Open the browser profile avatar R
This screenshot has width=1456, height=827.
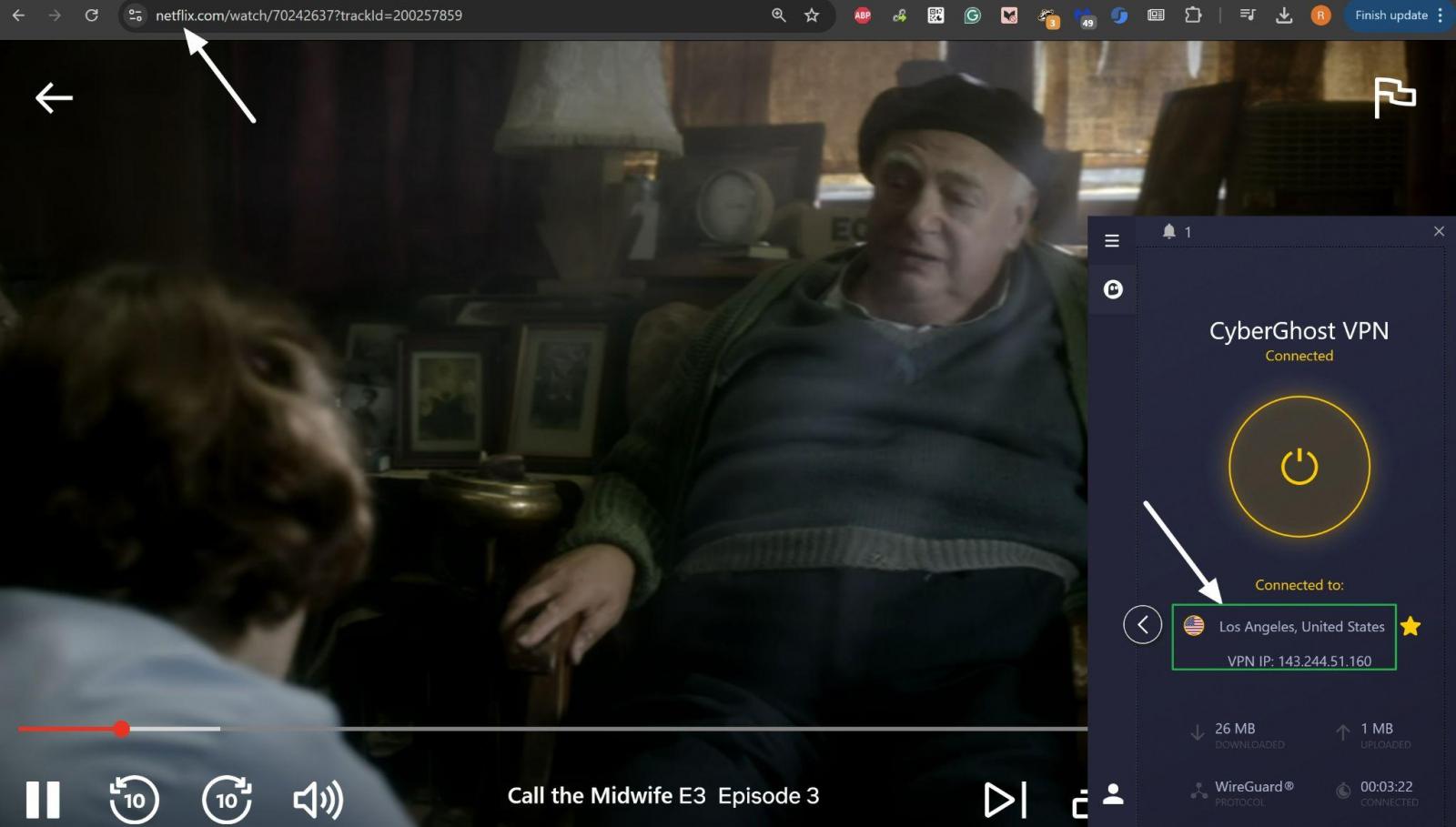(x=1321, y=15)
